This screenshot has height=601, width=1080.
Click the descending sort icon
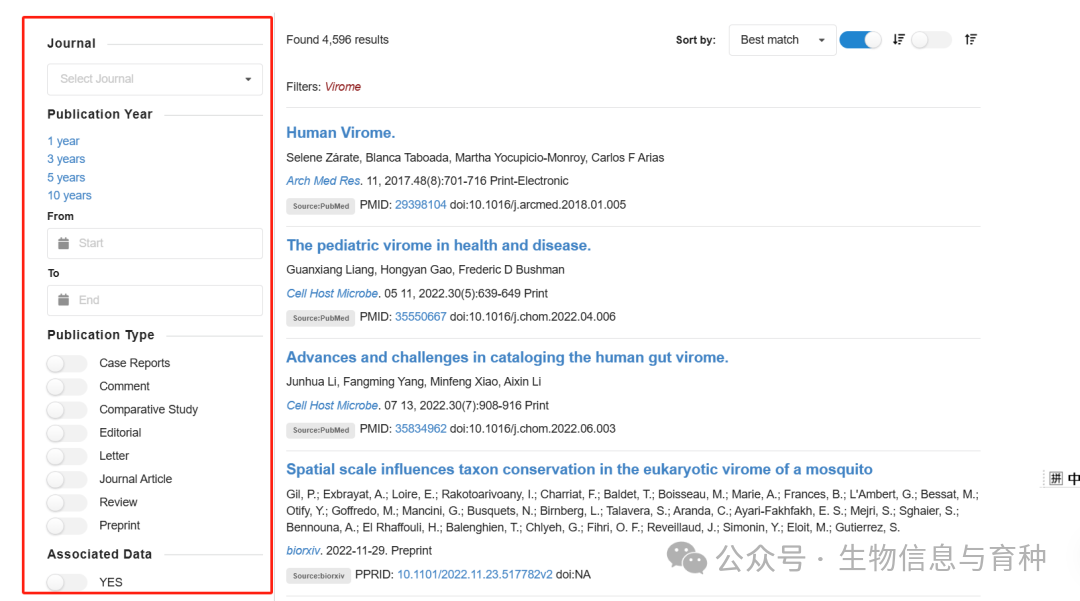point(898,40)
